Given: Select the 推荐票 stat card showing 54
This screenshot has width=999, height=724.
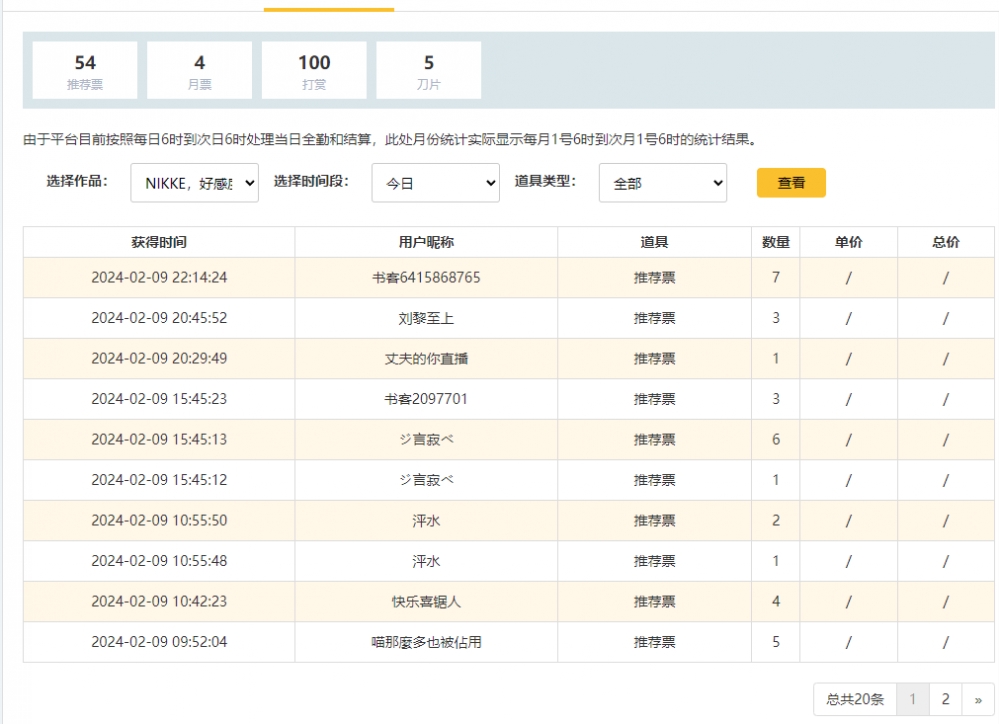Looking at the screenshot, I should 85,71.
